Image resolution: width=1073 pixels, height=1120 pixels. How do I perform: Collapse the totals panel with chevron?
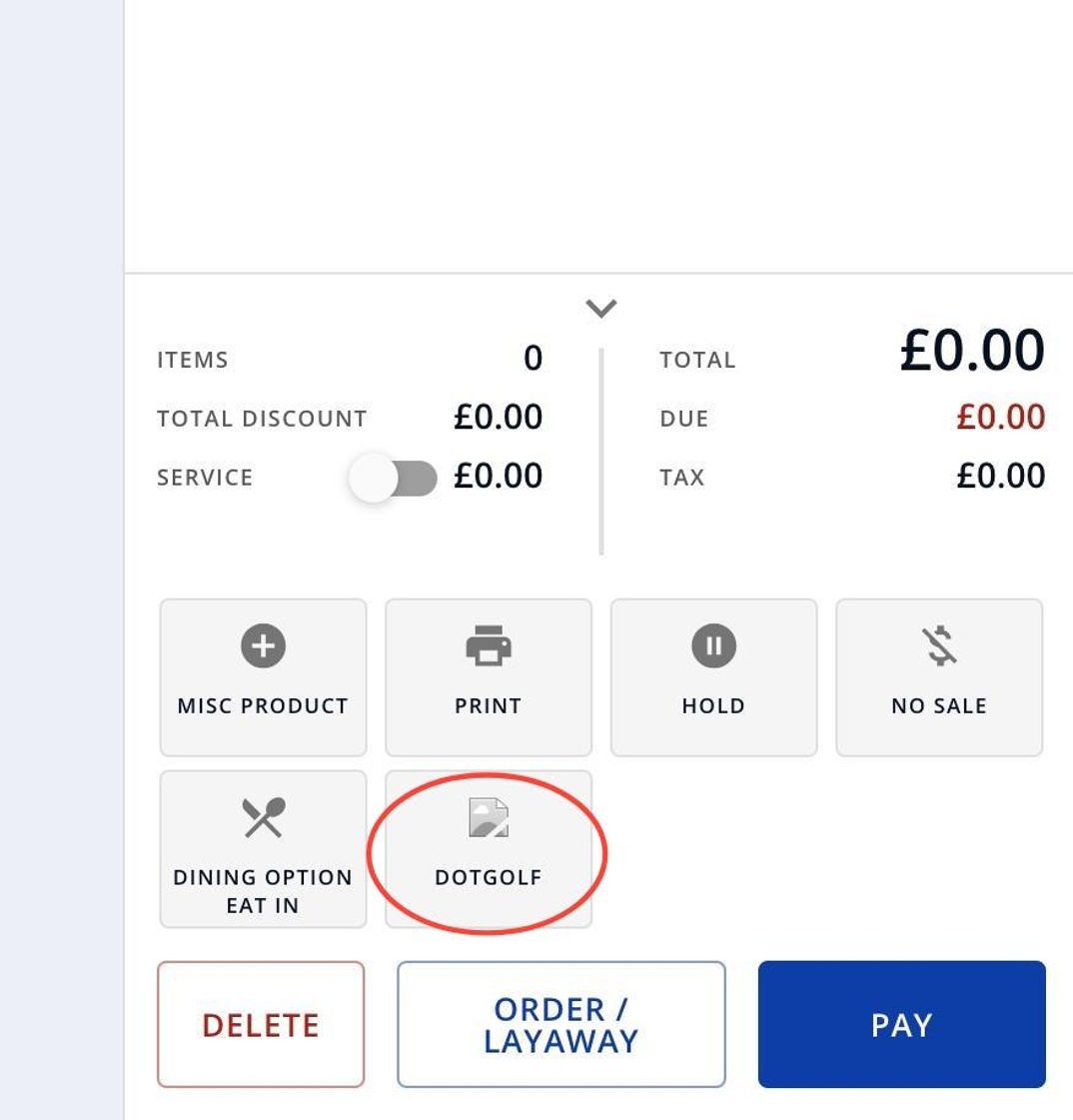(600, 309)
